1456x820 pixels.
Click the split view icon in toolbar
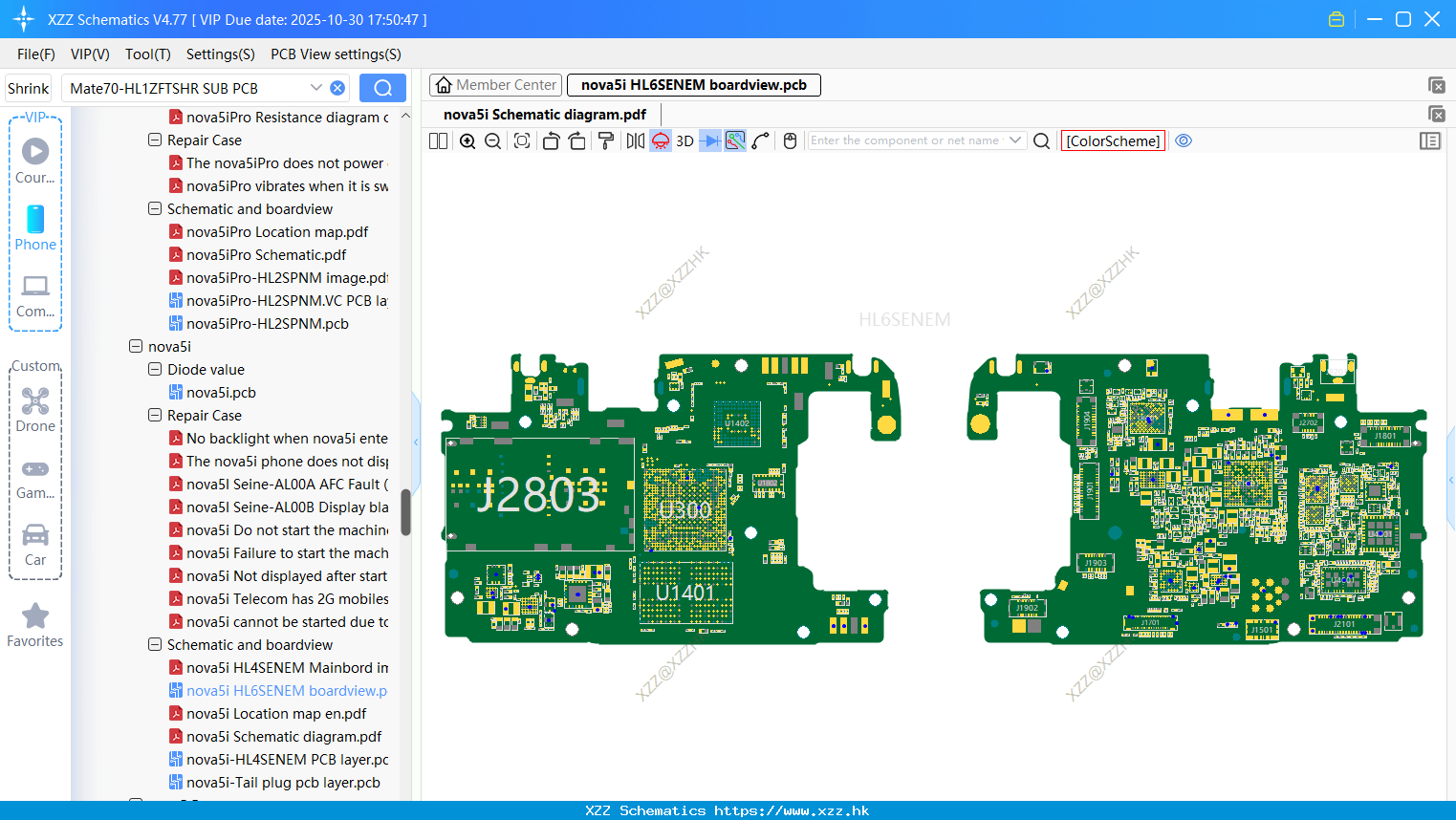438,140
